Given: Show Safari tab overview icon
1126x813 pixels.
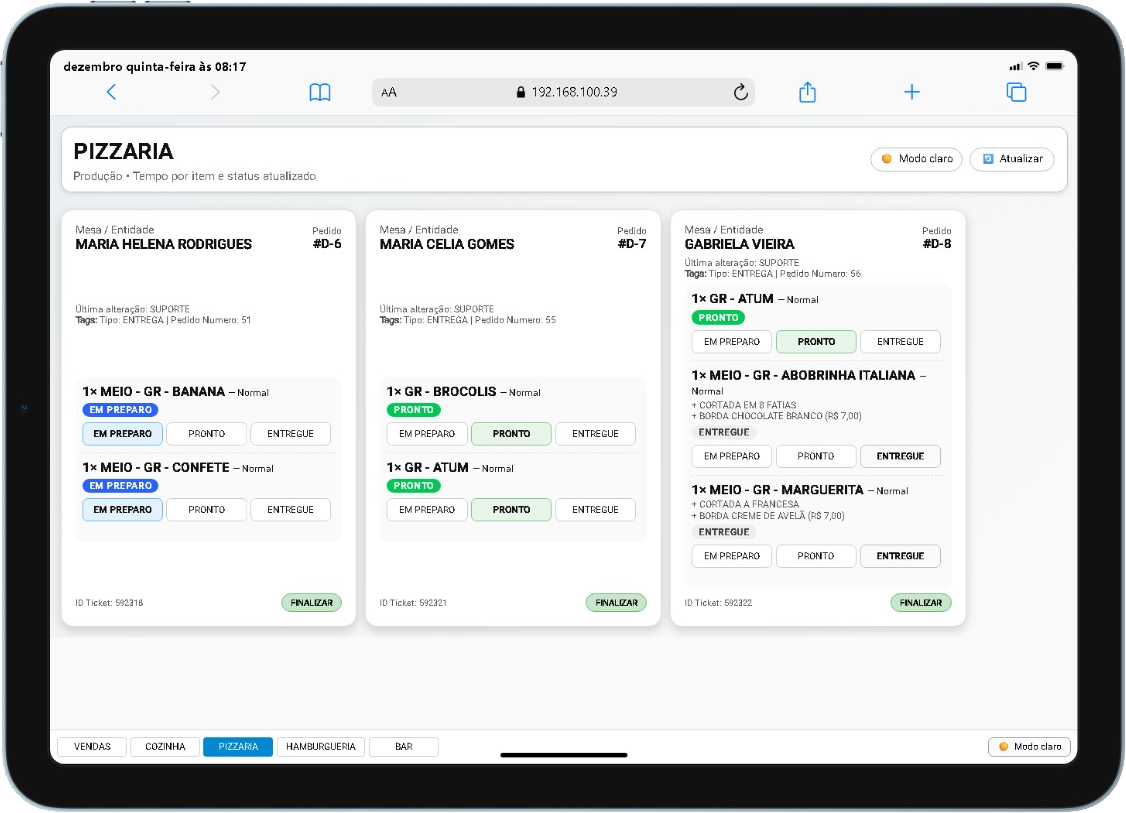Looking at the screenshot, I should click(1016, 92).
